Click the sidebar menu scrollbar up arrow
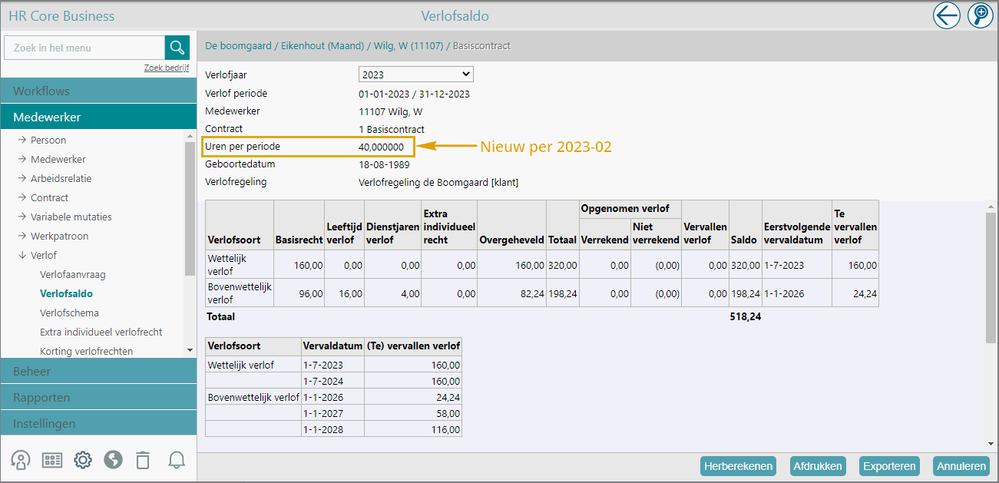 [190, 136]
